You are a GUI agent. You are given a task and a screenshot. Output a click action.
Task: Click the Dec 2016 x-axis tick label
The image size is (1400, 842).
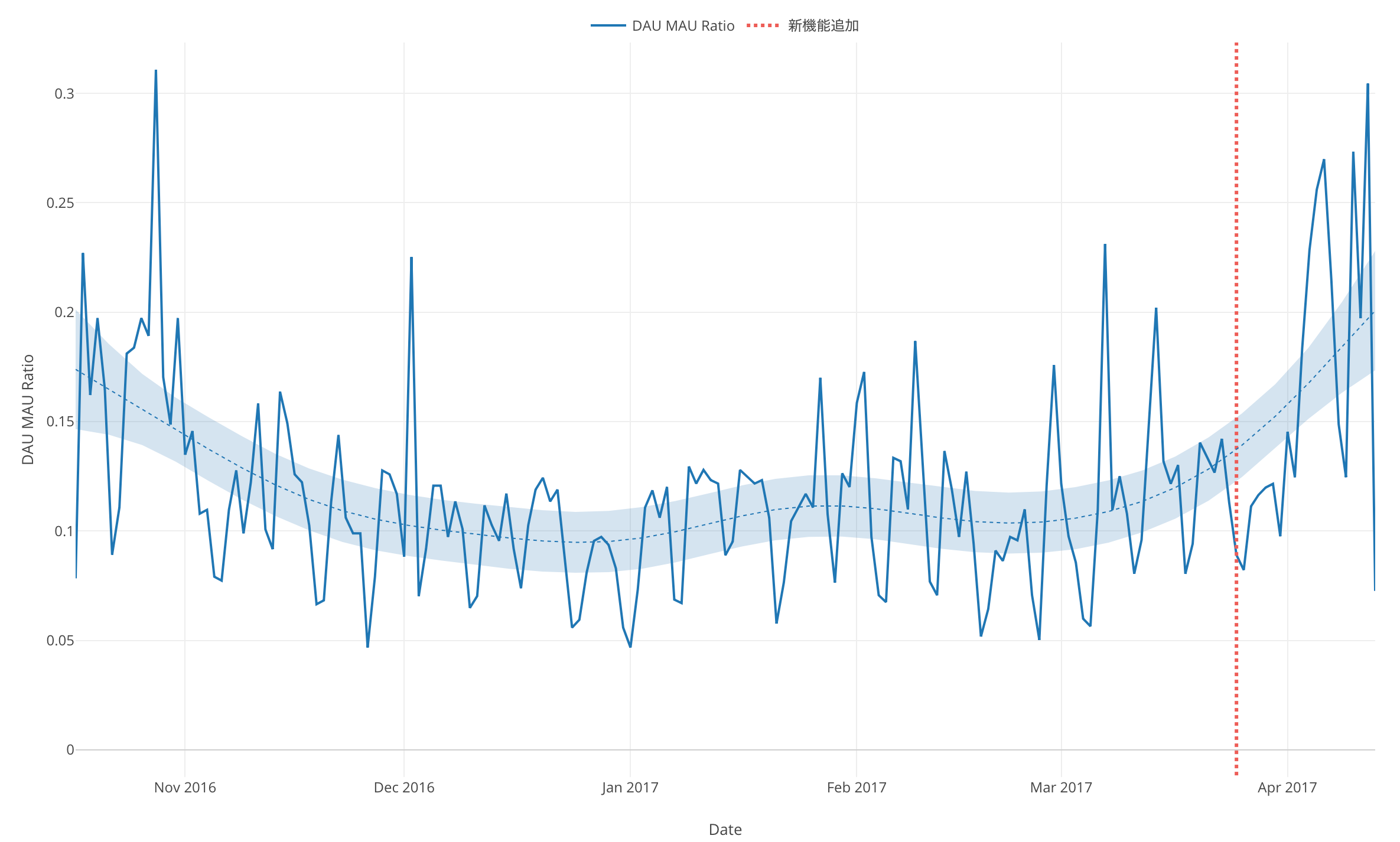pos(404,788)
